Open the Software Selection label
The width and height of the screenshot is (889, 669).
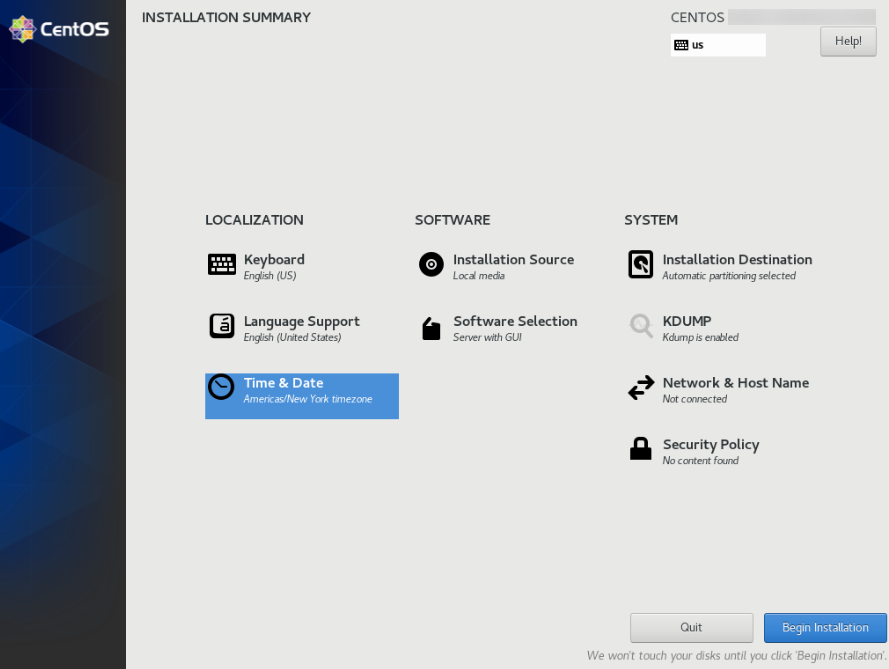click(515, 321)
